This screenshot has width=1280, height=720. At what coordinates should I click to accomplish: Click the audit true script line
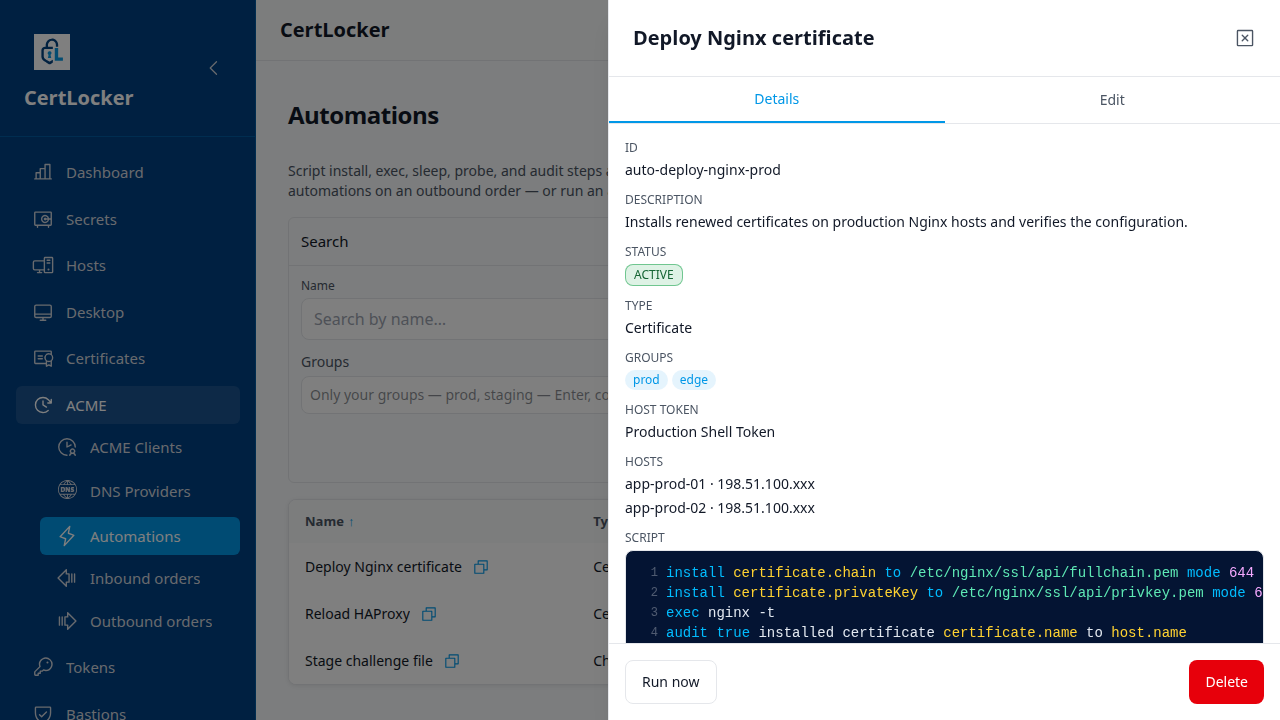(926, 632)
